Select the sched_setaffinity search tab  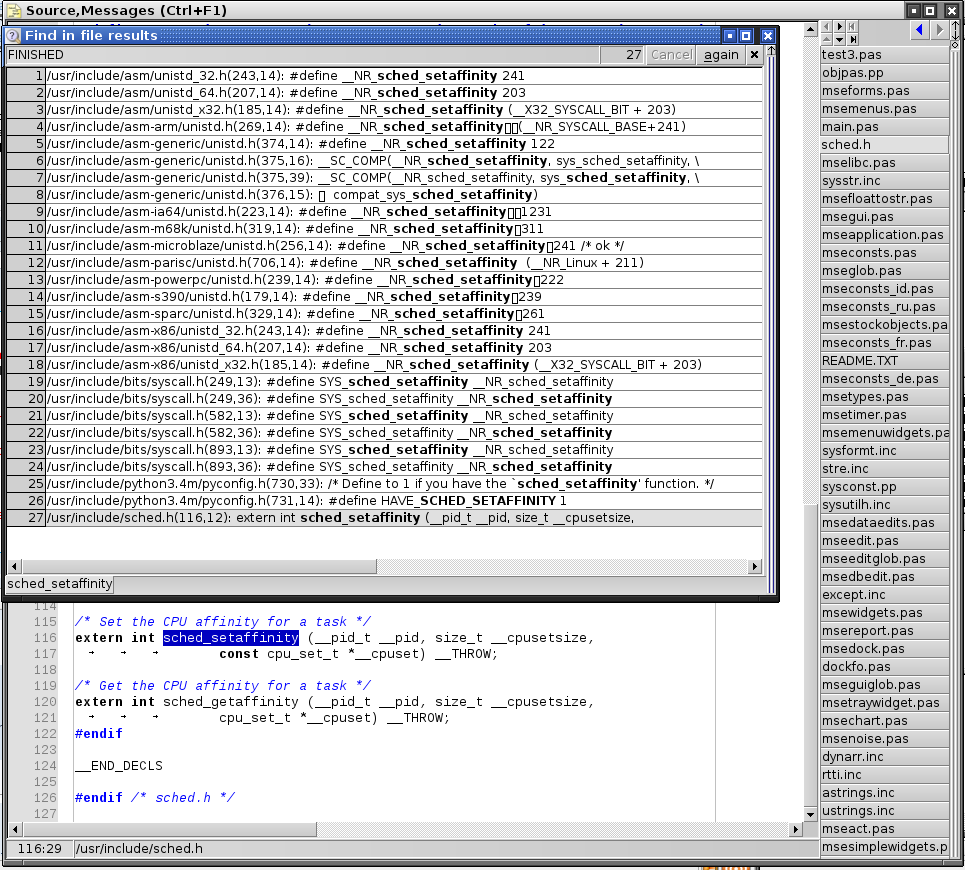(x=59, y=584)
